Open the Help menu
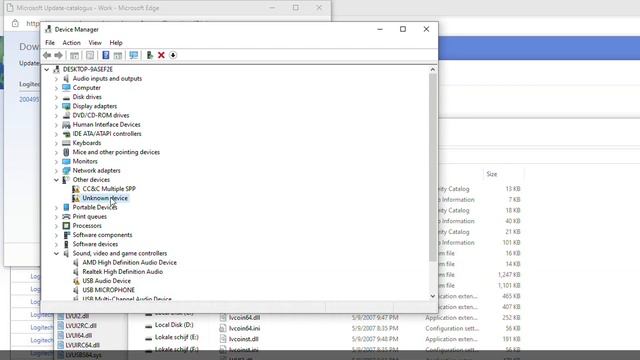 coord(116,42)
